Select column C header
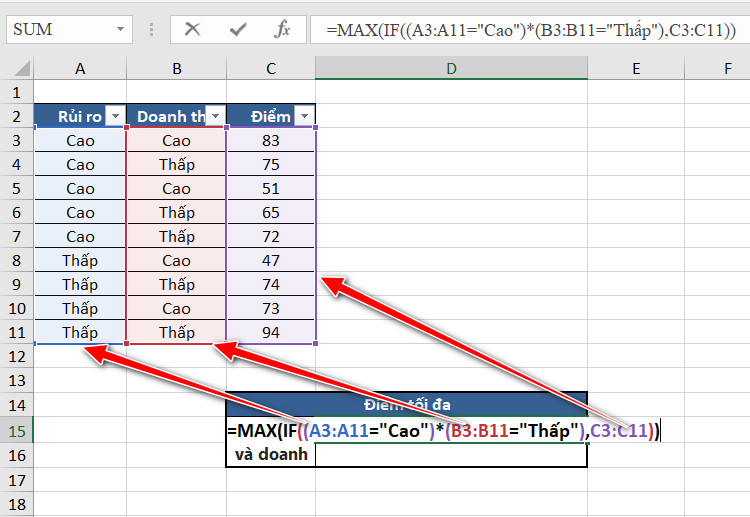 [x=271, y=68]
